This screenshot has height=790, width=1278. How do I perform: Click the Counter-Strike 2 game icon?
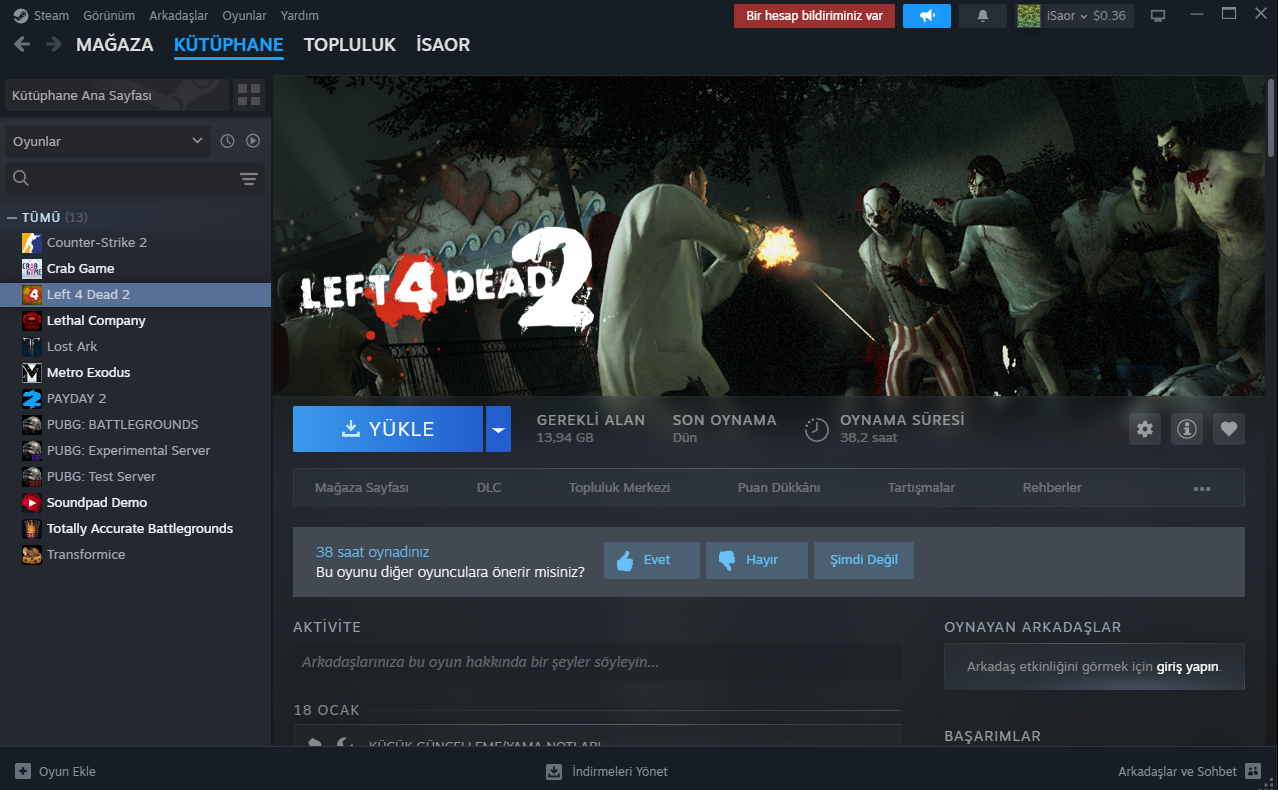click(32, 243)
